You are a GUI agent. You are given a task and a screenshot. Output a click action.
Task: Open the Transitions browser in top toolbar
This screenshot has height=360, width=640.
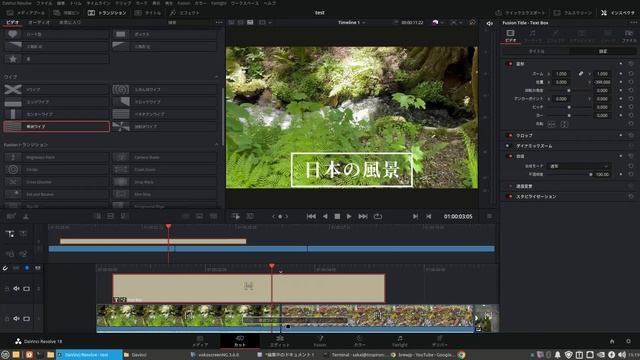tap(107, 13)
